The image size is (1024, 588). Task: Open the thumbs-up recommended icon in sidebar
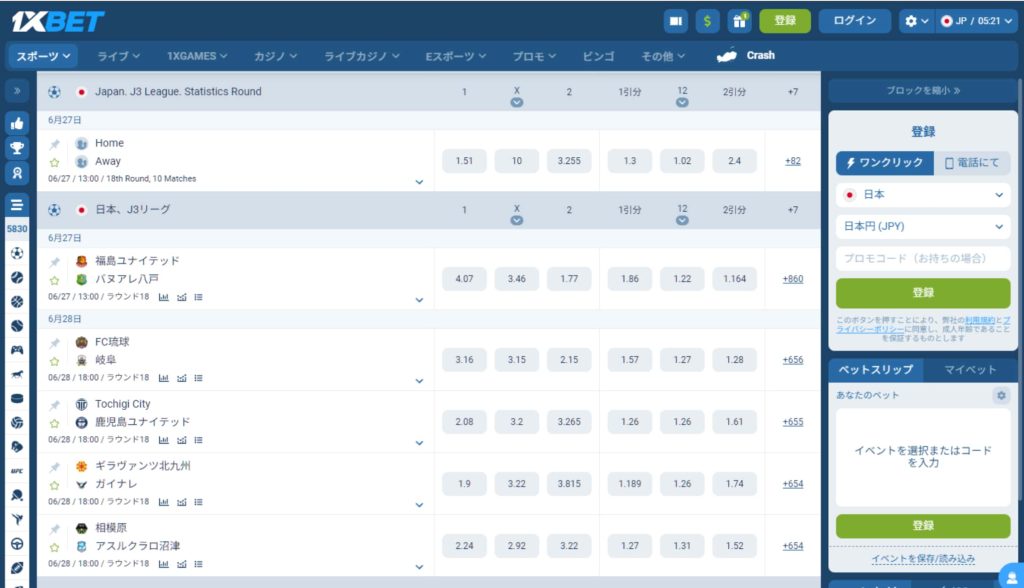[17, 123]
